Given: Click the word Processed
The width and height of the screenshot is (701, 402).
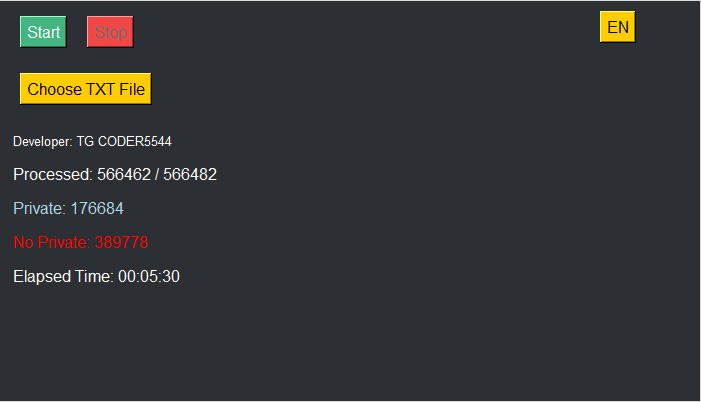Looking at the screenshot, I should [x=52, y=174].
